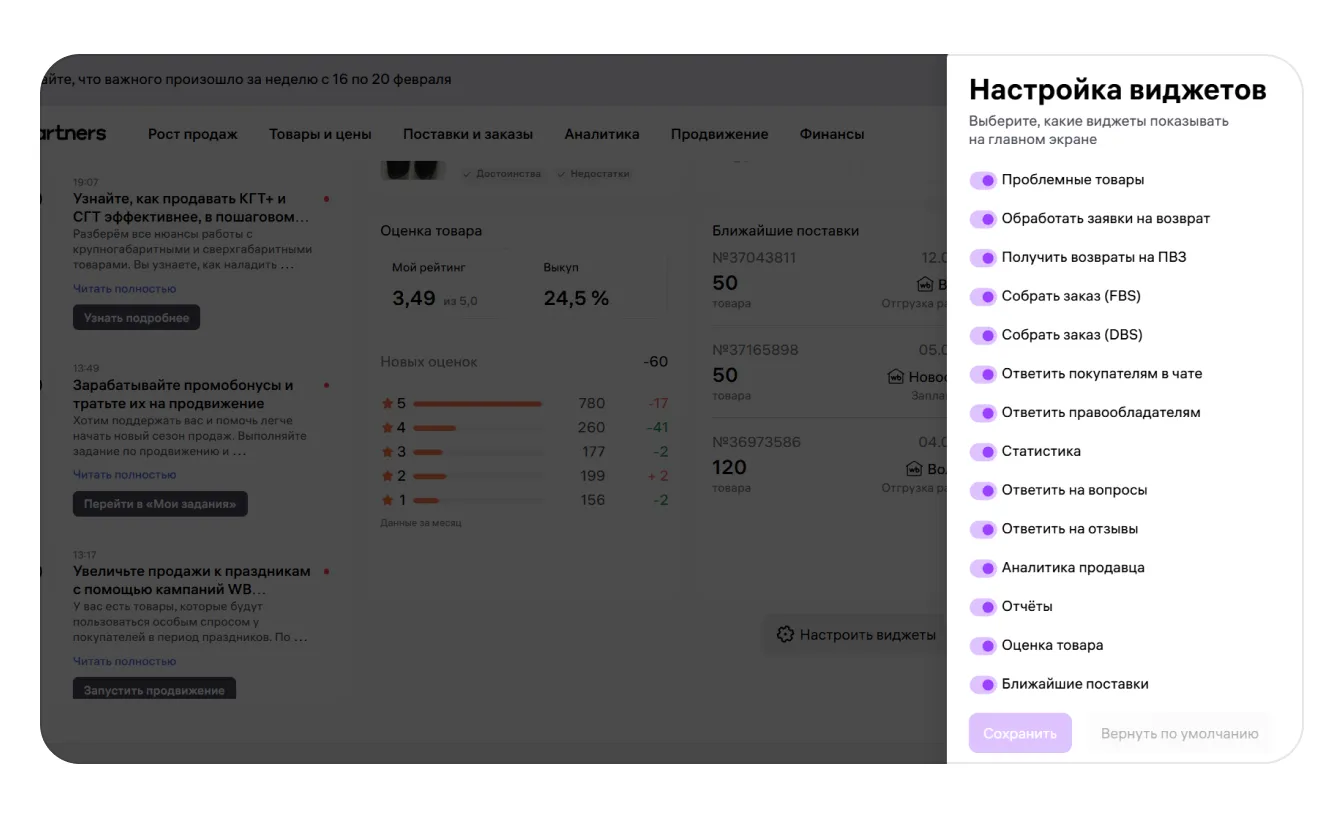Click the Узнать подробнее button
The width and height of the screenshot is (1344, 818).
[x=136, y=318]
